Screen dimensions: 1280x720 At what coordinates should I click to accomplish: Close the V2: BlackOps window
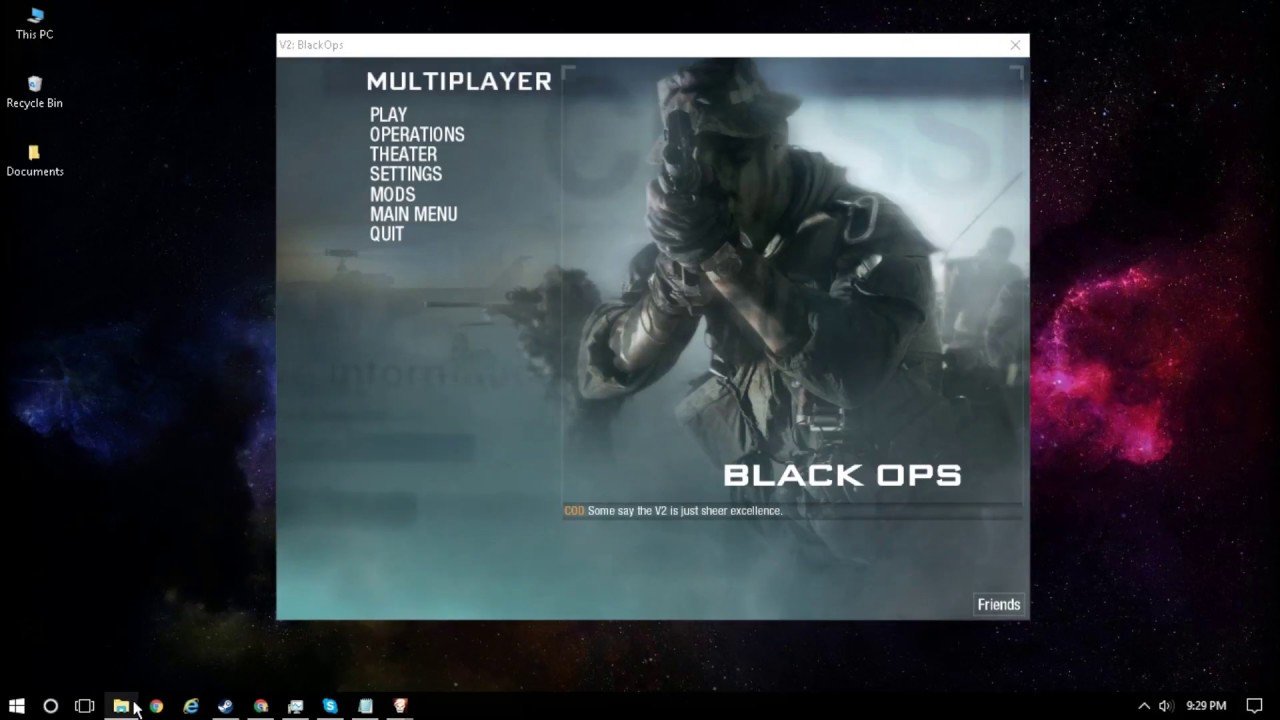pos(1015,45)
